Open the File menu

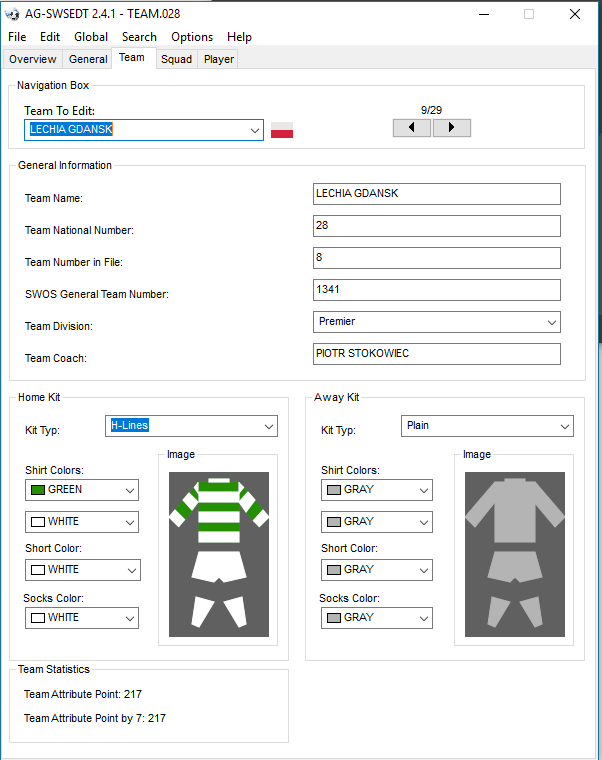click(x=17, y=37)
